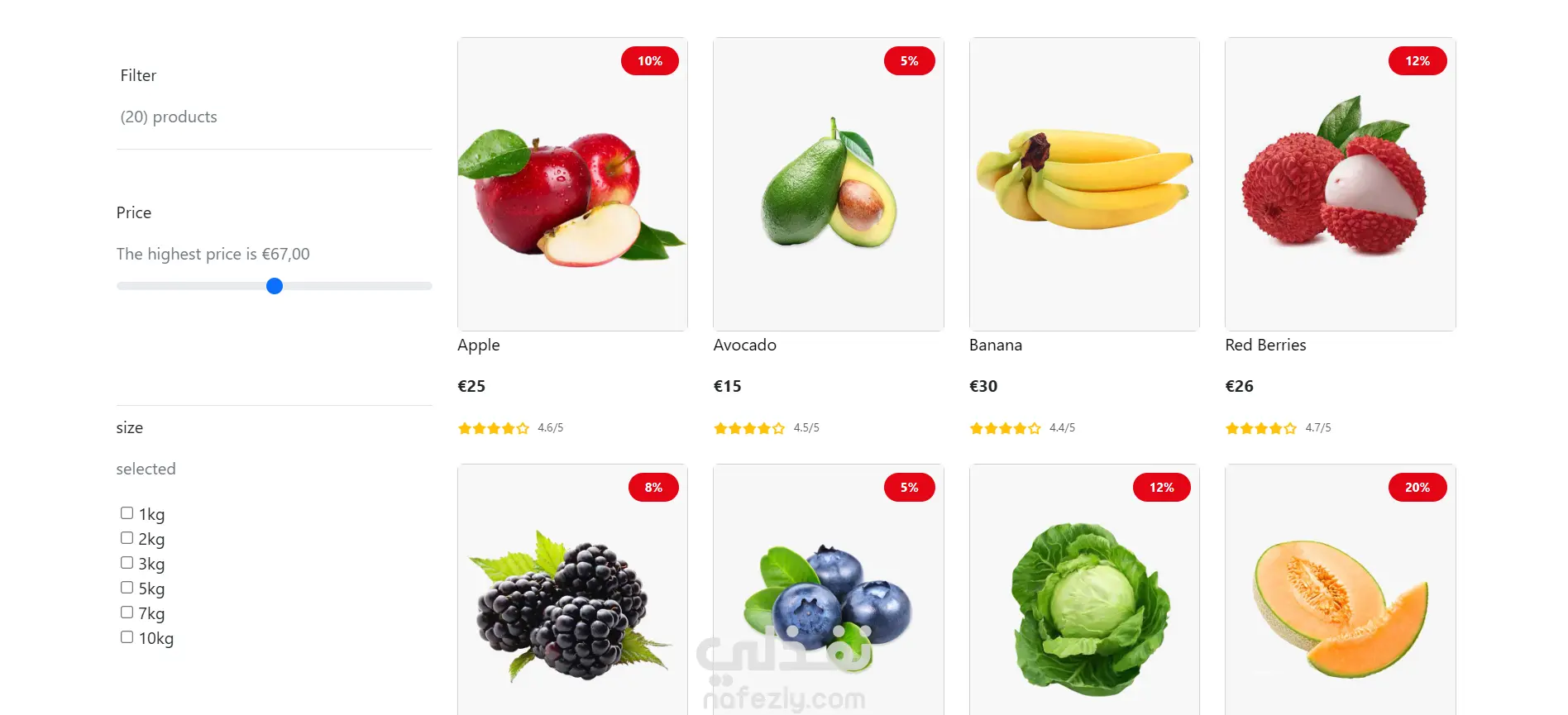Viewport: 1568px width, 715px height.
Task: Click the 5% discount badge on Avocado
Action: point(909,61)
